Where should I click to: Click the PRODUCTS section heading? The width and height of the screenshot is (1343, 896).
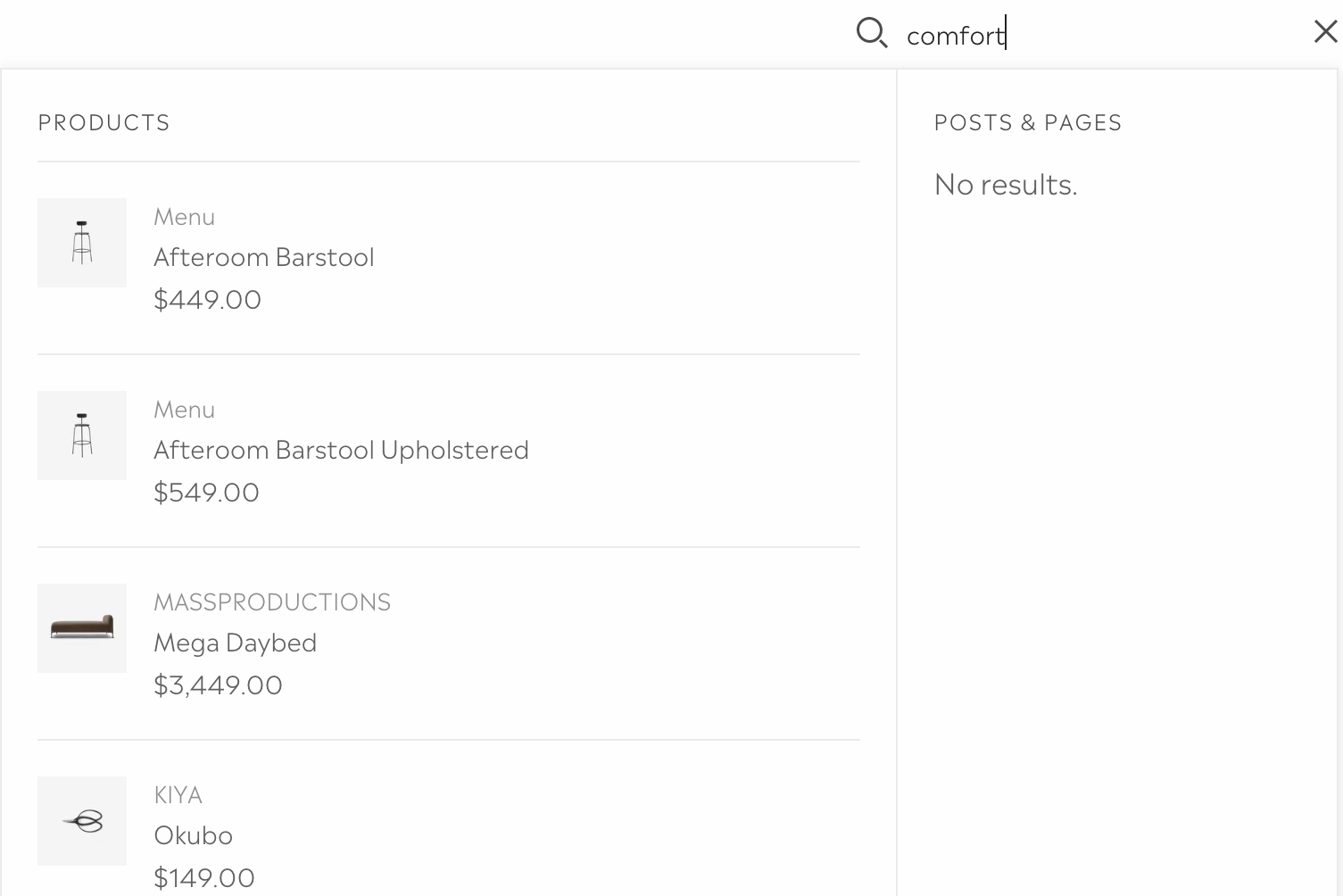[x=104, y=122]
